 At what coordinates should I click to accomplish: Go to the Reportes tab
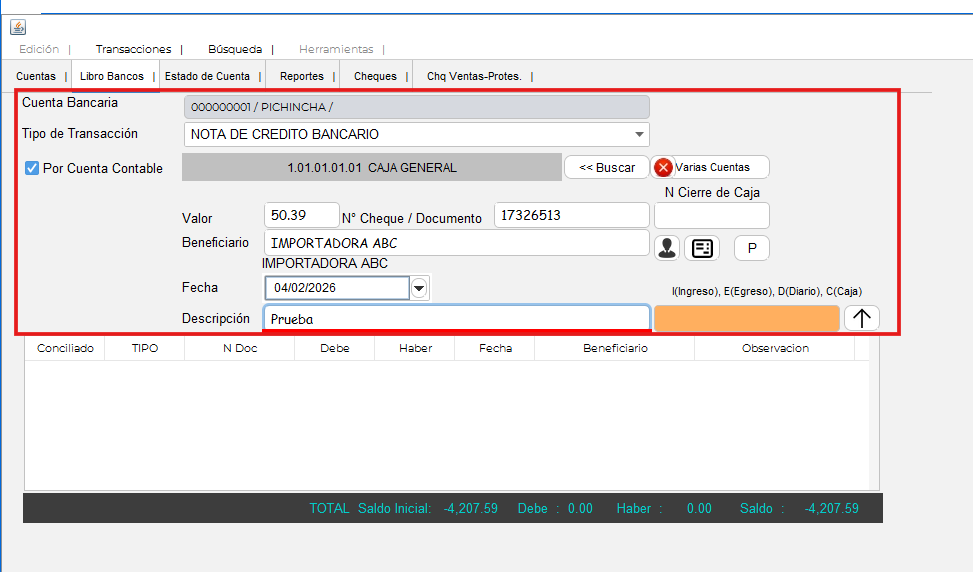pos(302,76)
